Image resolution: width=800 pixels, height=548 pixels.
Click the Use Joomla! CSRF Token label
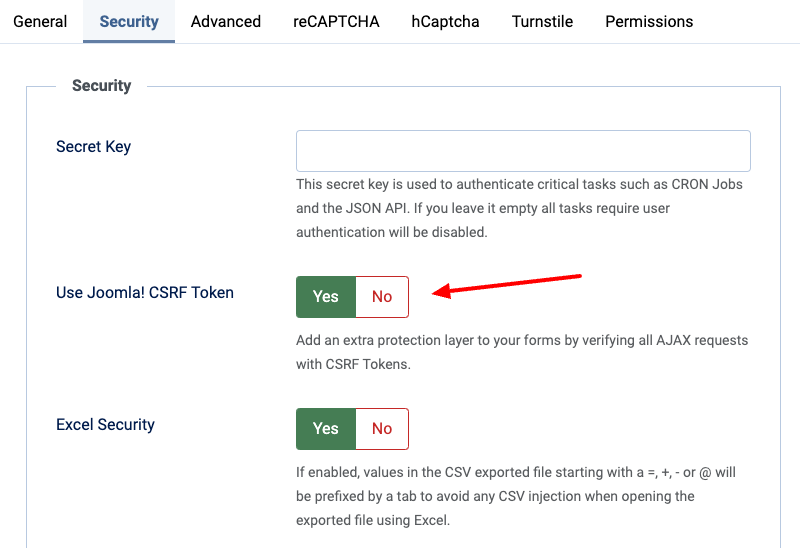coord(145,293)
